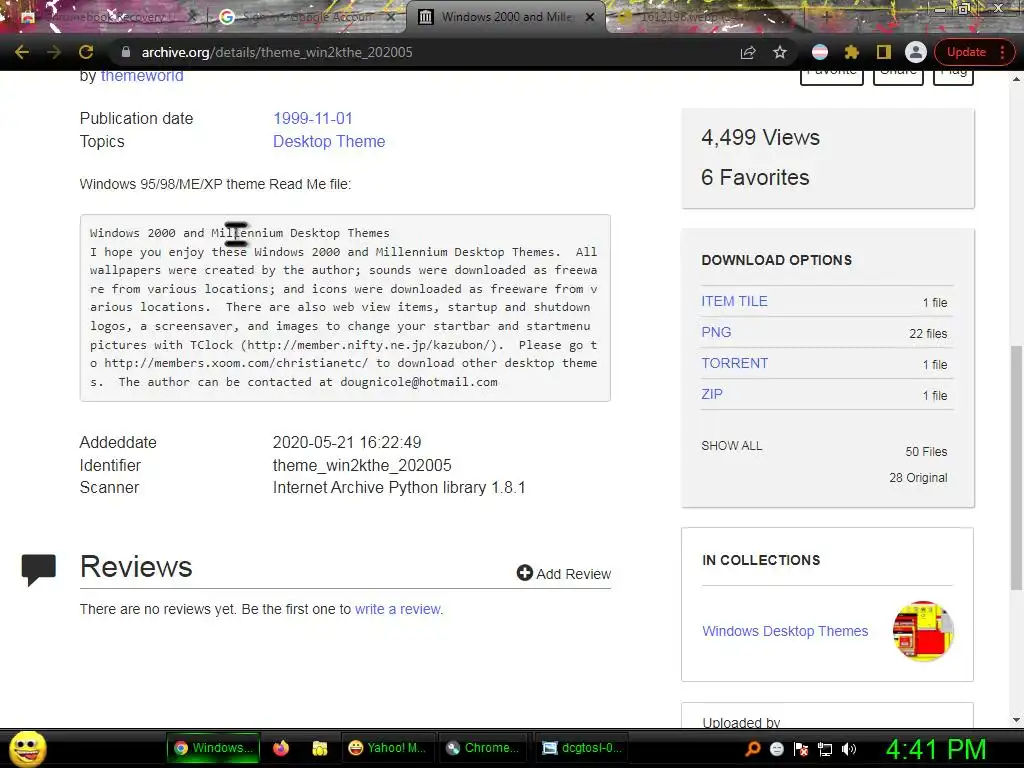
Task: Open the smiley Start button
Action: point(27,748)
